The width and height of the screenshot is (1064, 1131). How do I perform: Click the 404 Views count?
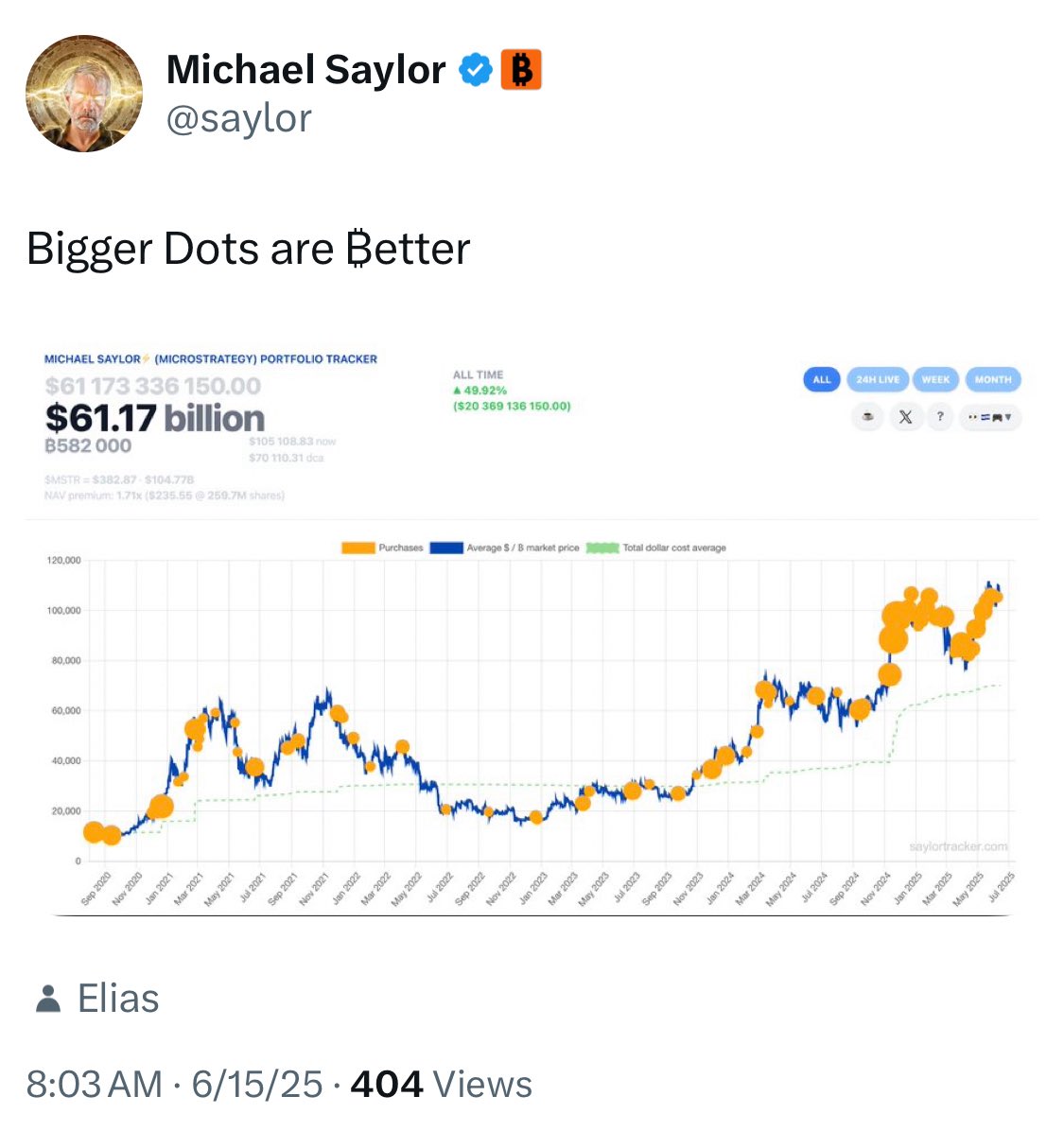point(442,1084)
